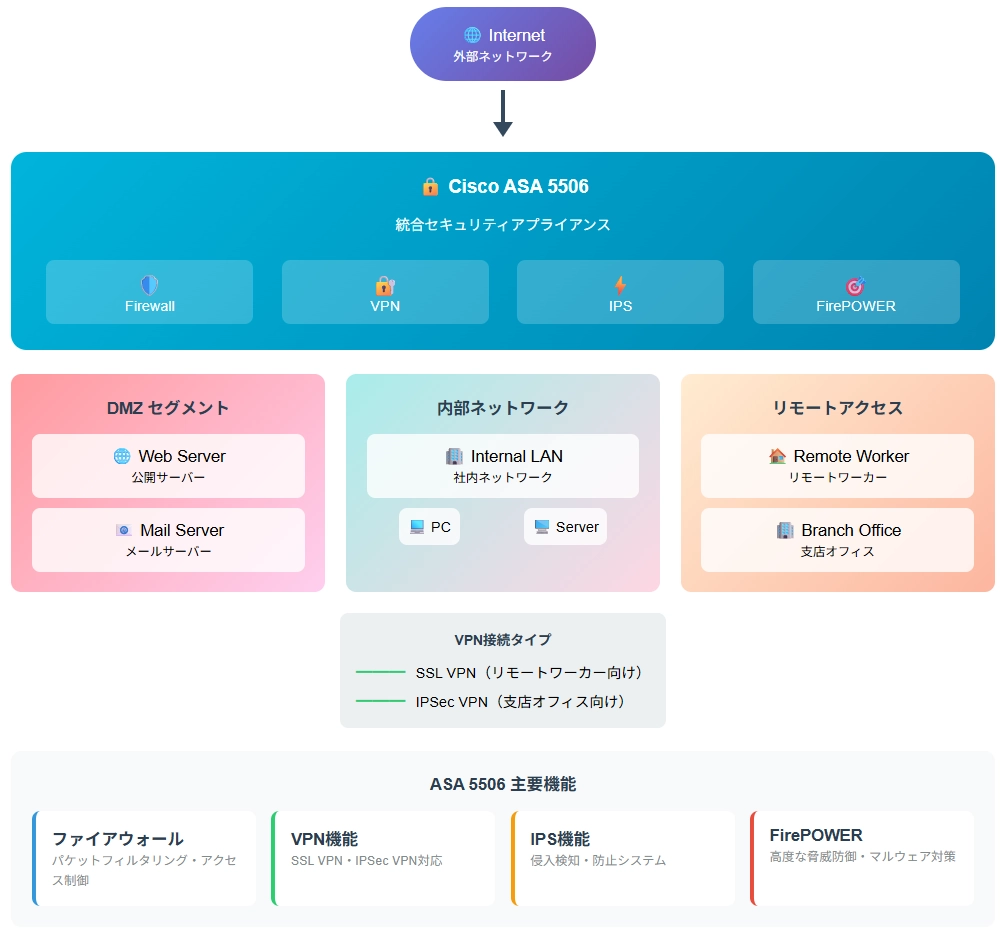Click the computer icon beside PC
The width and height of the screenshot is (1005, 936).
coord(417,527)
